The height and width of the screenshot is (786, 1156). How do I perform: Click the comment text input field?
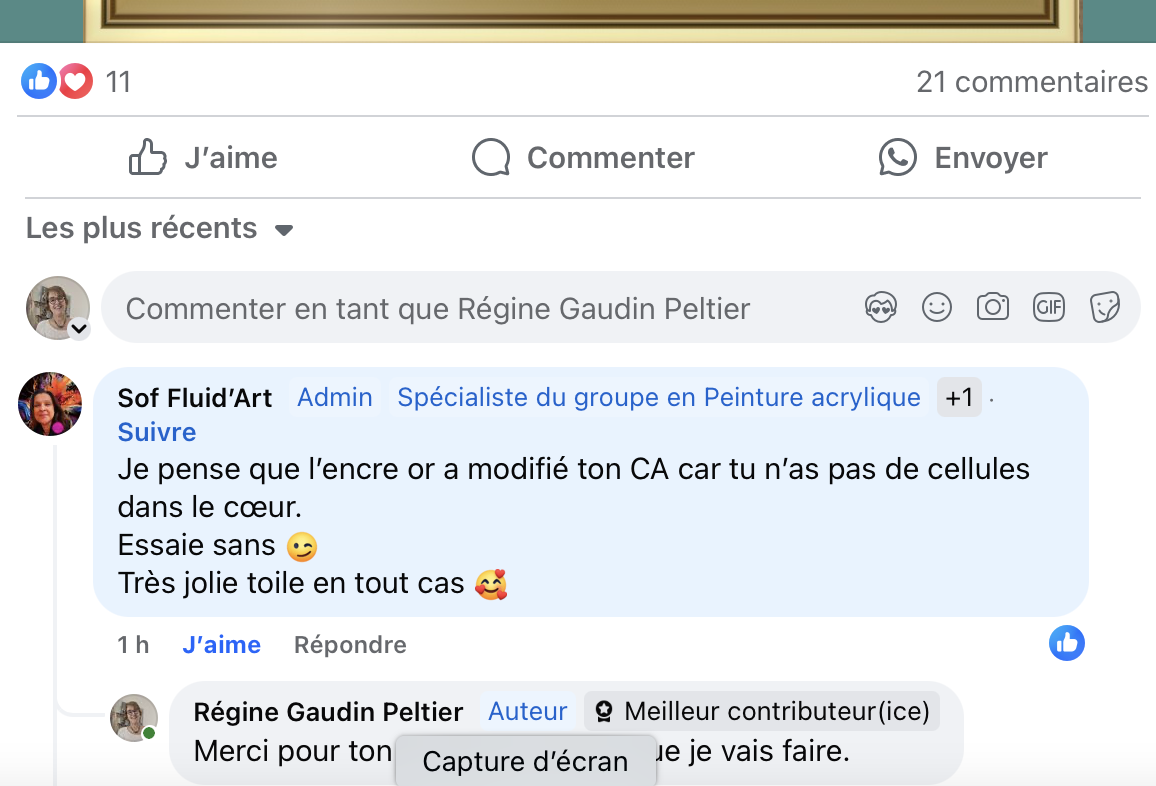tap(480, 308)
